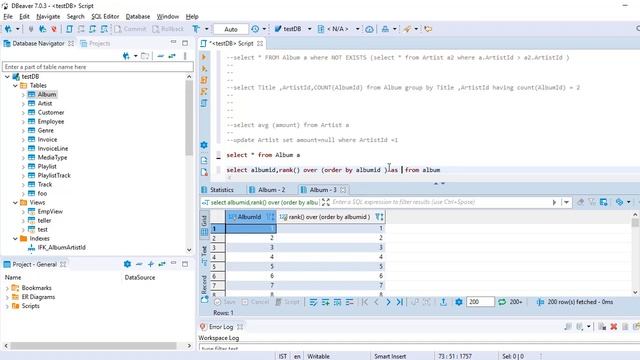Image resolution: width=640 pixels, height=360 pixels.
Task: Switch results to Text view
Action: click(204, 256)
